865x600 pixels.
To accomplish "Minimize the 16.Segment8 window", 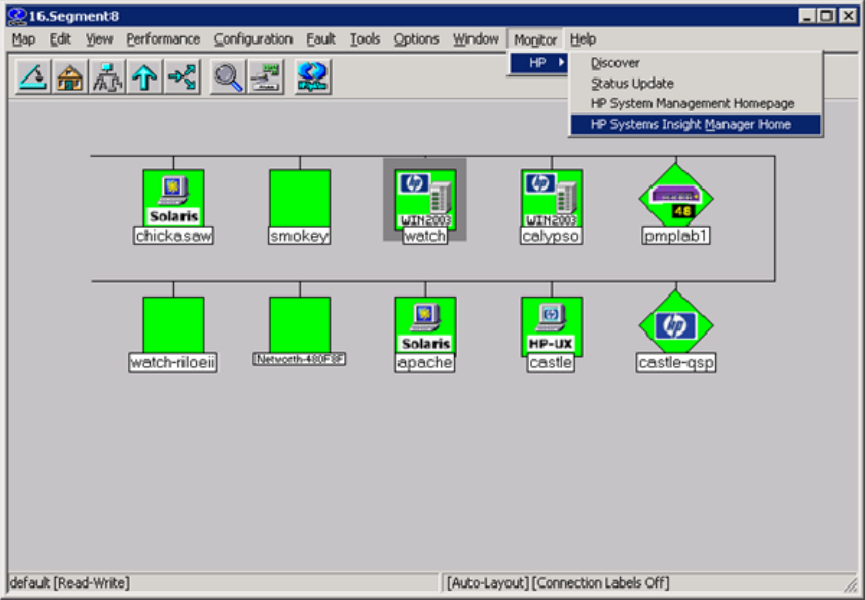I will pyautogui.click(x=807, y=16).
